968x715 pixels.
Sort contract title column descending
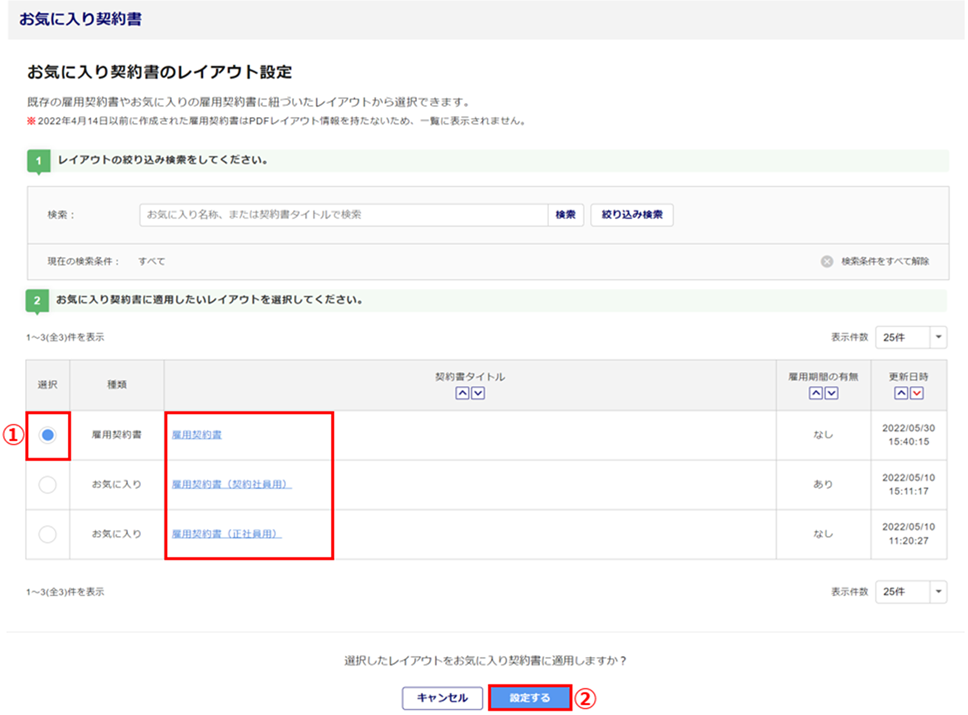[x=478, y=393]
